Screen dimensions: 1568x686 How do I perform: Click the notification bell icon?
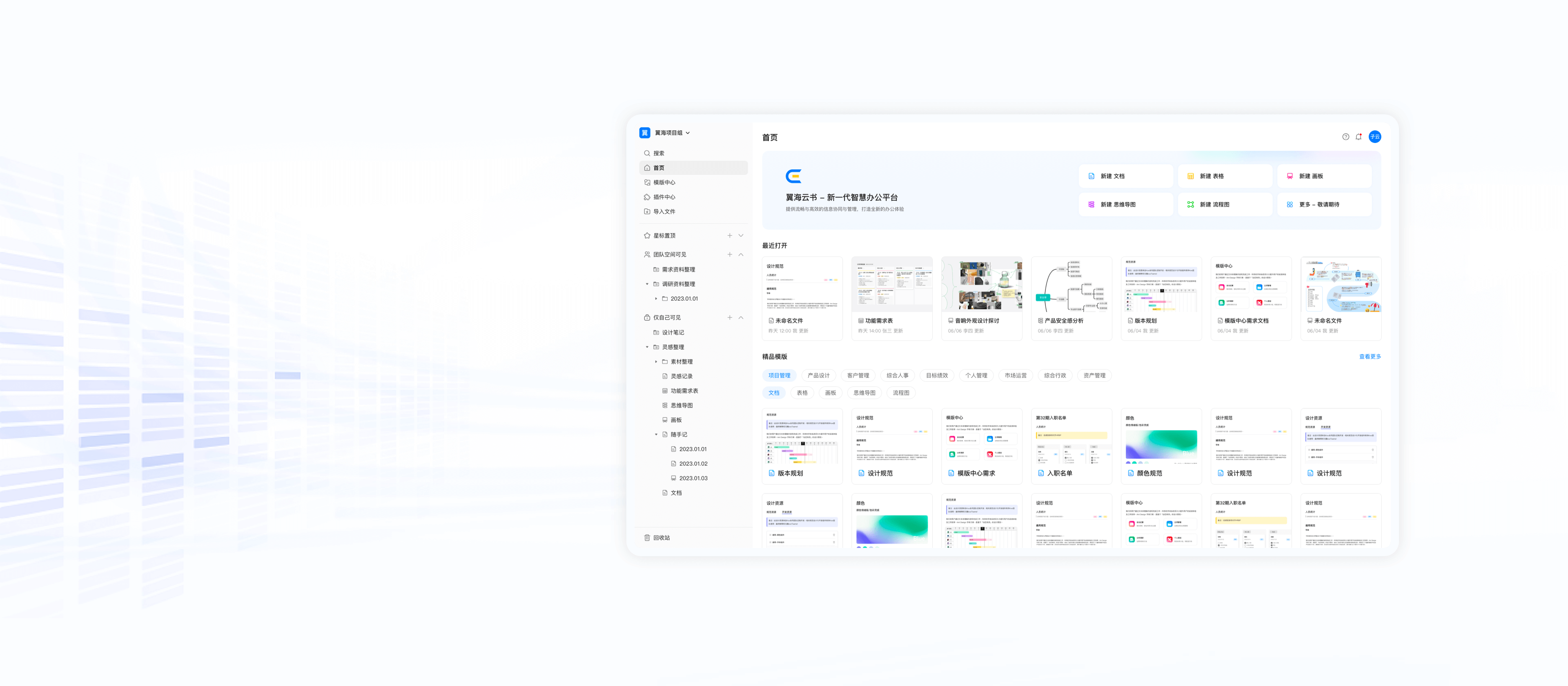tap(1358, 137)
